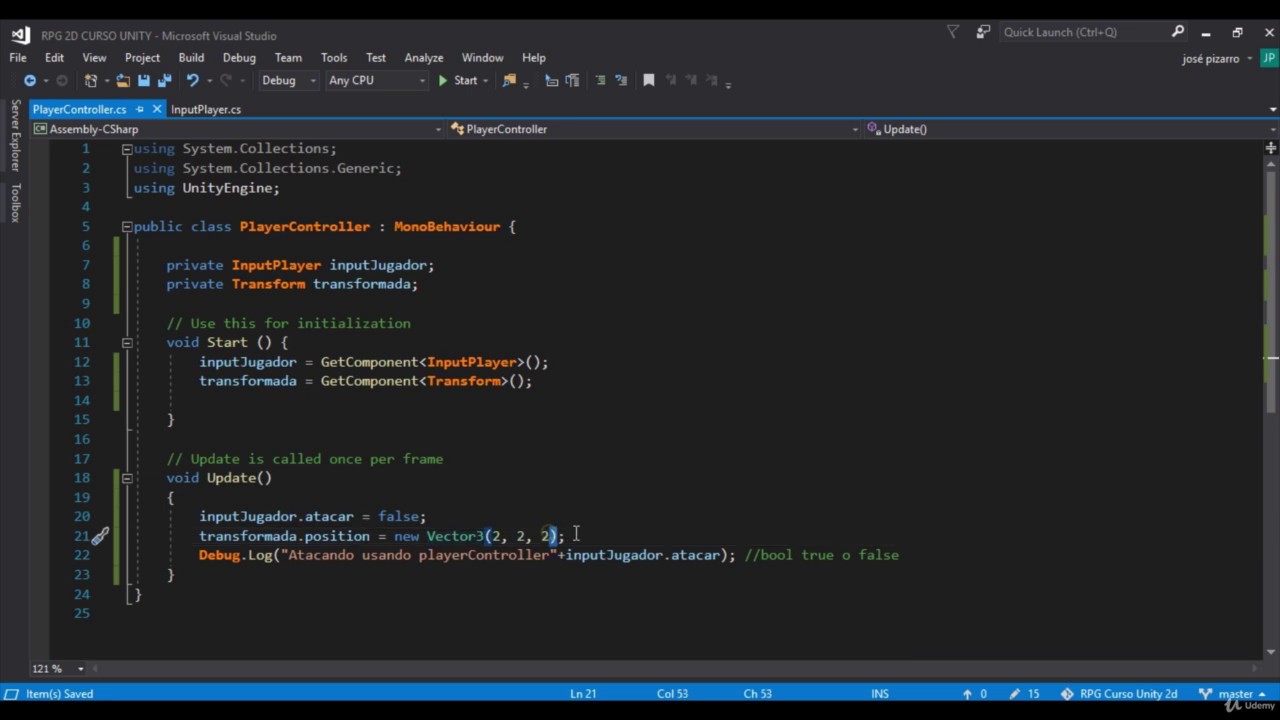Screen dimensions: 1280x720
Task: Click the New Project toolbar icon
Action: pyautogui.click(x=91, y=81)
